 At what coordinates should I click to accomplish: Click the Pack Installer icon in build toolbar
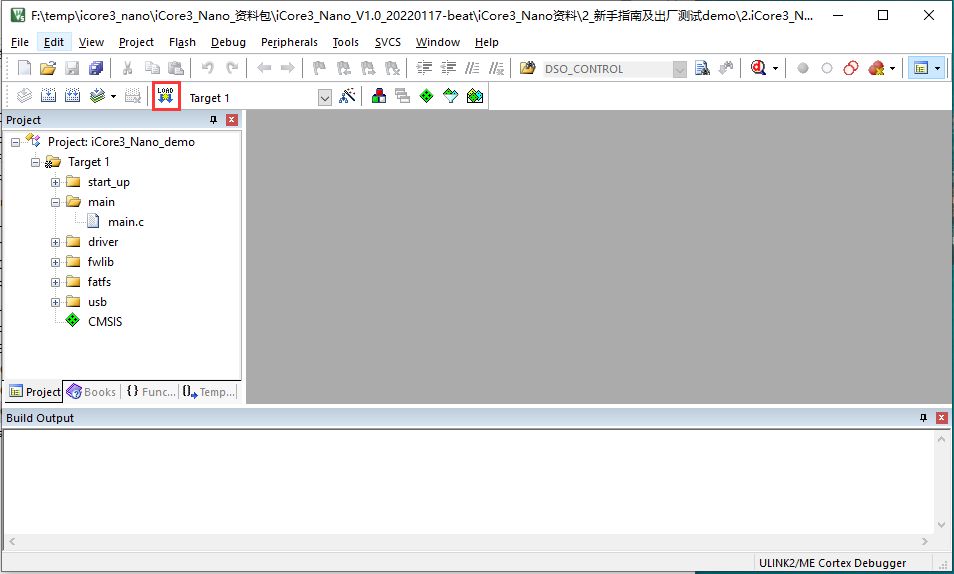475,97
